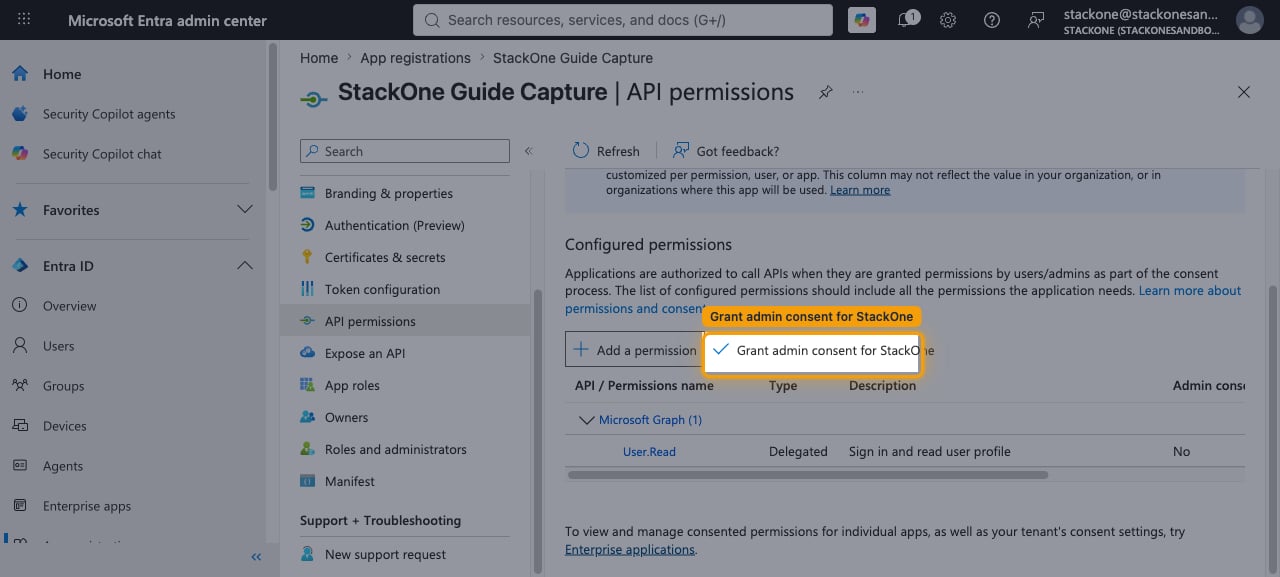Open Expose an API
The height and width of the screenshot is (577, 1280).
click(365, 353)
